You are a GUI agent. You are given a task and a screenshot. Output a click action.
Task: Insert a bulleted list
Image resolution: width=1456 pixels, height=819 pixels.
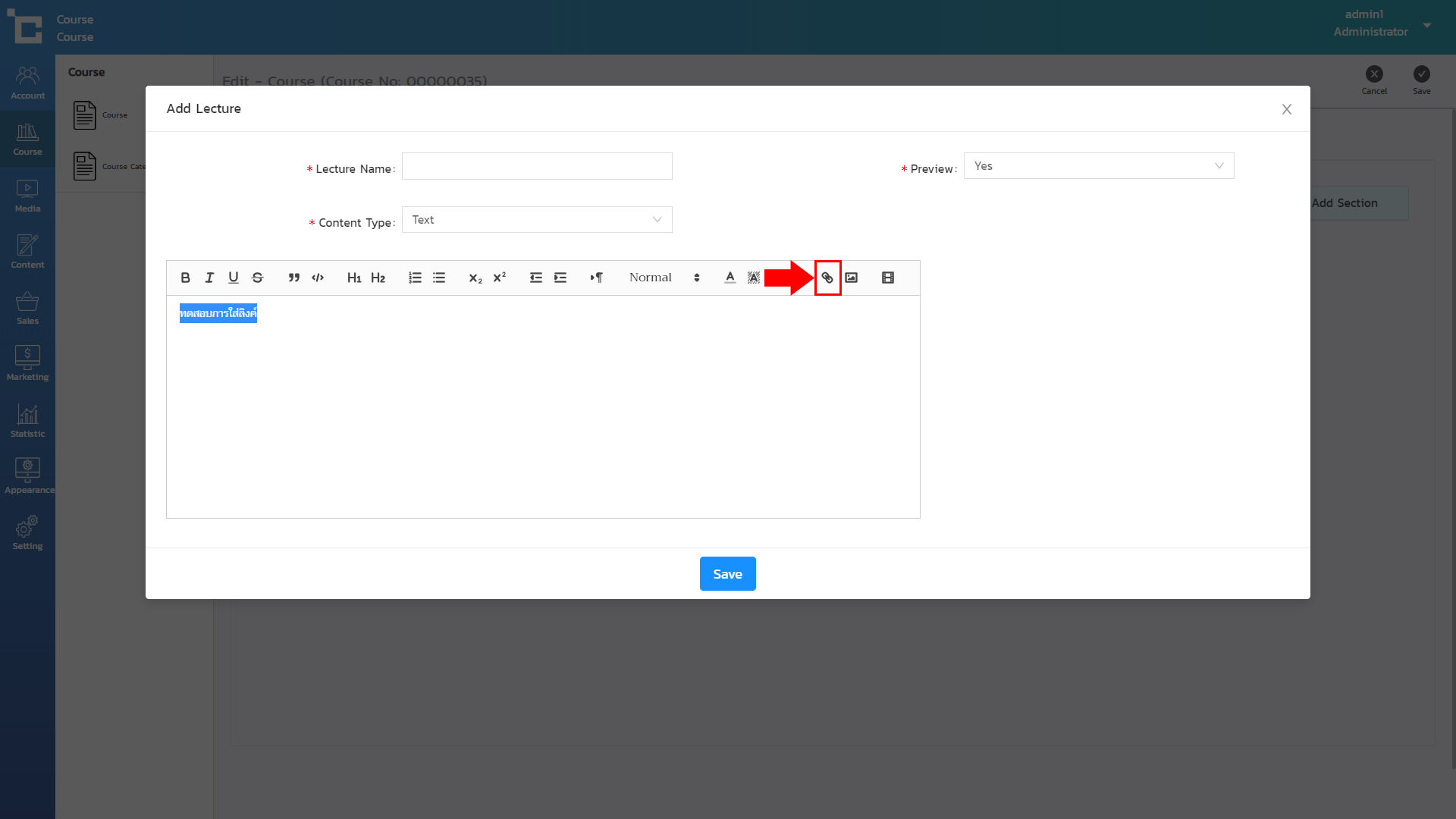point(439,278)
